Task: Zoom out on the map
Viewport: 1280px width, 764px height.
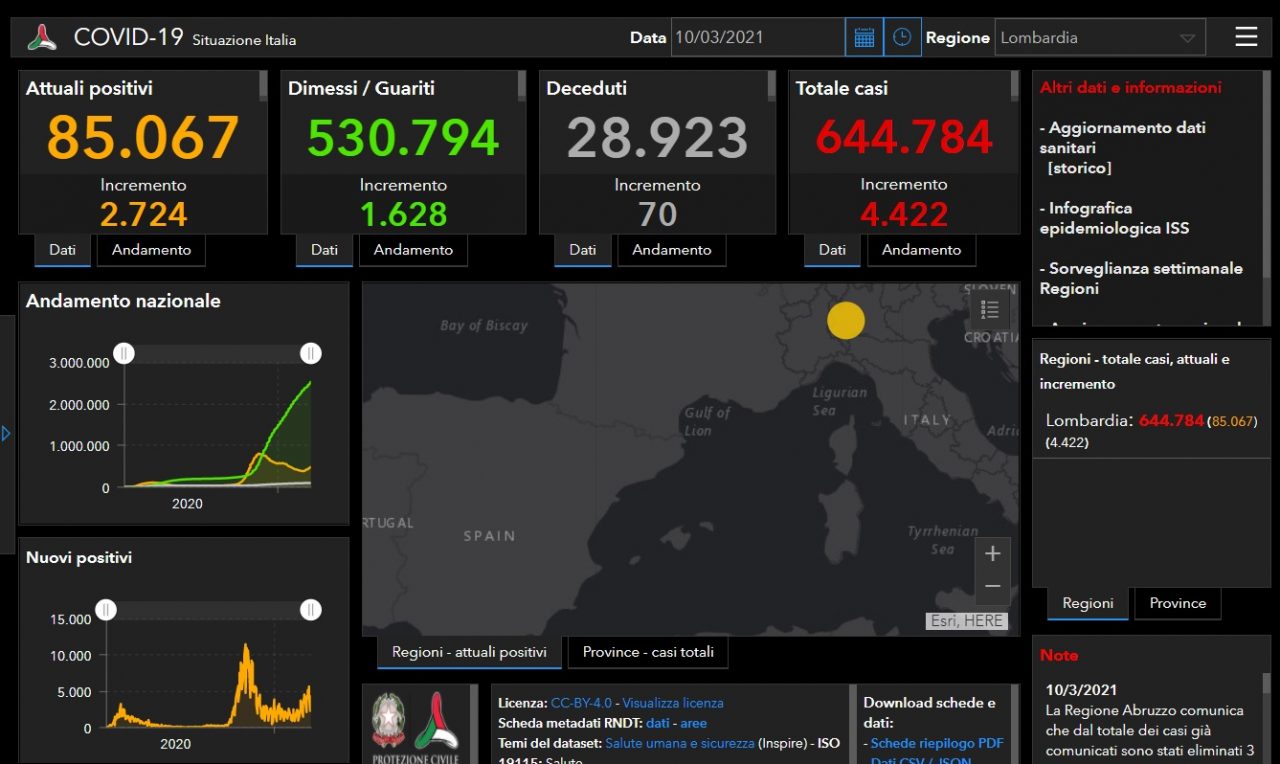Action: tap(992, 586)
